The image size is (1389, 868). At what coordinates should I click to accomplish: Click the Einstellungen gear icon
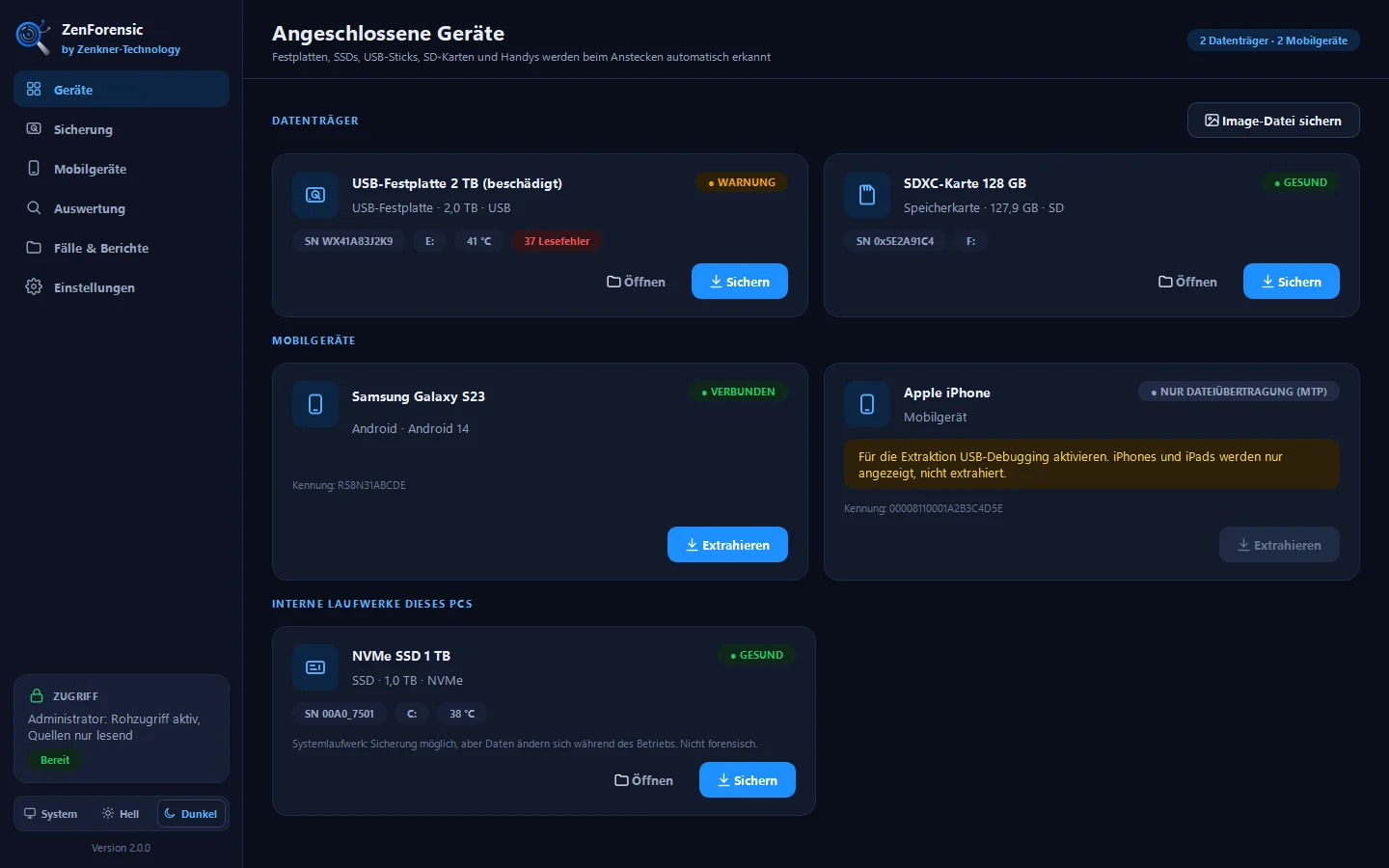(x=34, y=286)
